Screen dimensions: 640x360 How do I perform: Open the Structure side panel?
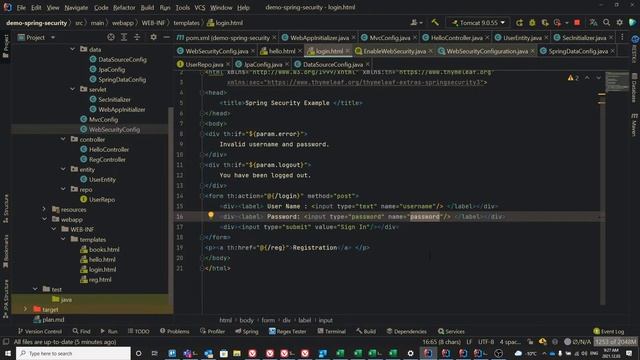pos(6,209)
